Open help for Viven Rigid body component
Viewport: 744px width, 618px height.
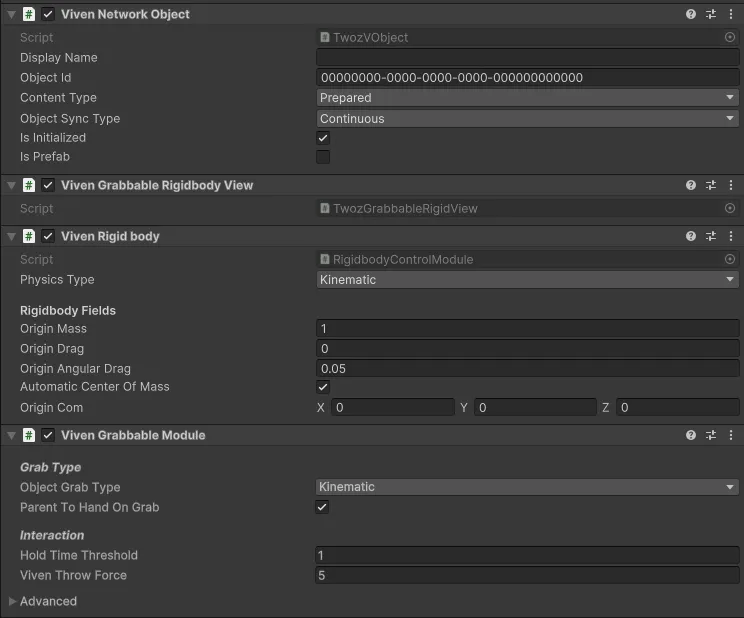click(691, 236)
